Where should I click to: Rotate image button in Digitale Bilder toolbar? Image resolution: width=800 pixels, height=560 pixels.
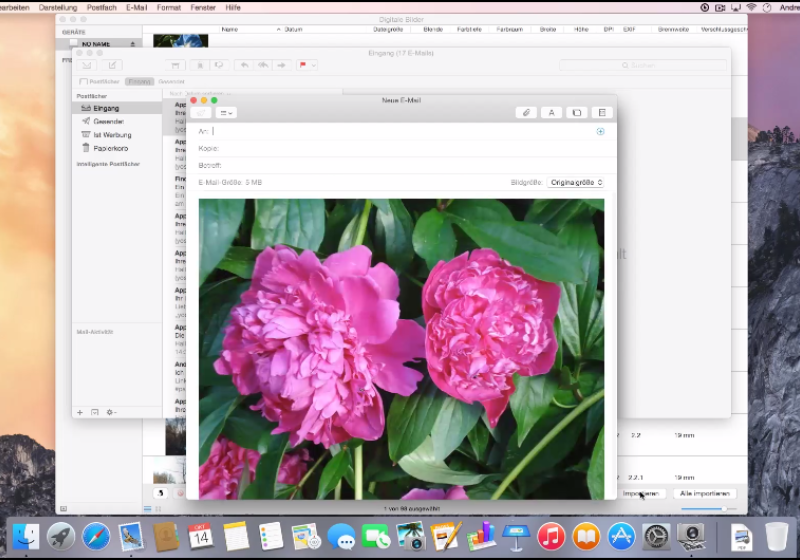[160, 493]
